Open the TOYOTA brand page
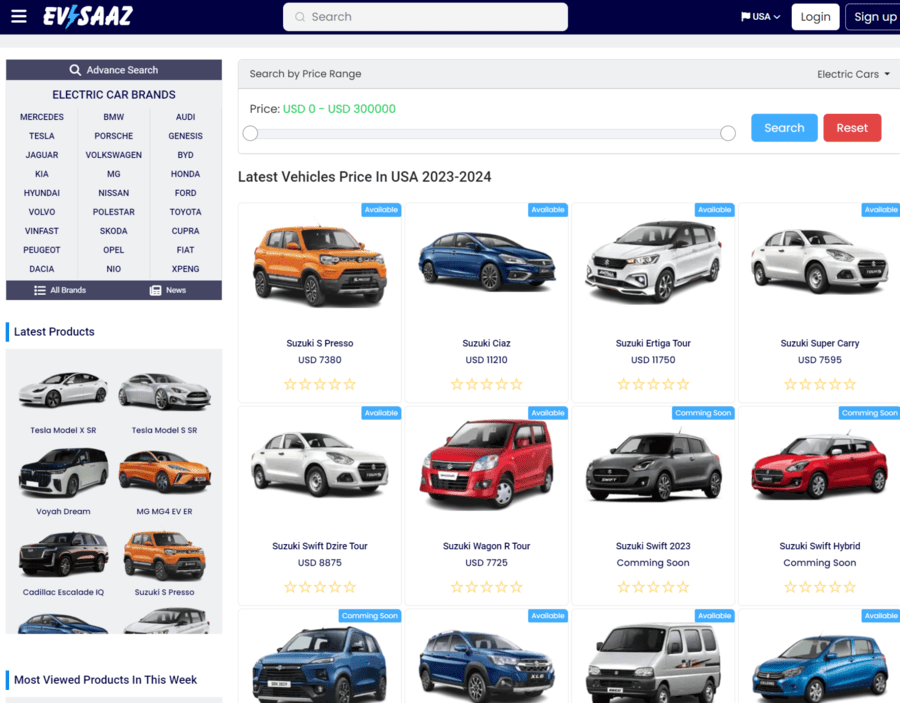 185,212
